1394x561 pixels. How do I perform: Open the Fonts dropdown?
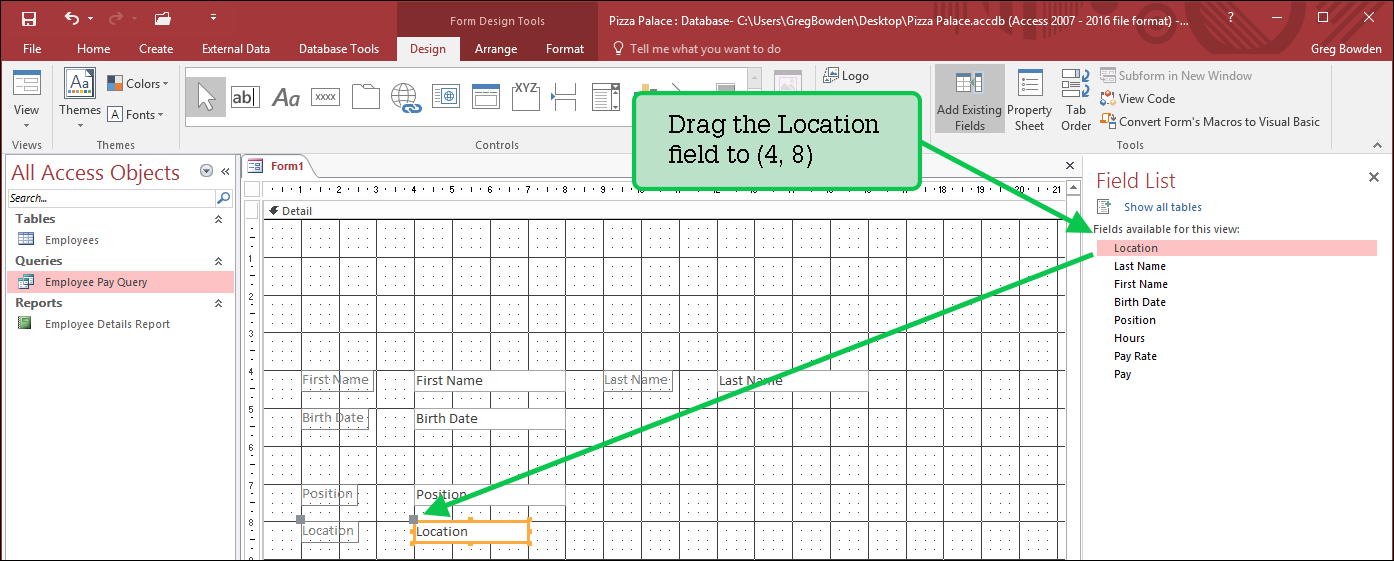coord(135,114)
